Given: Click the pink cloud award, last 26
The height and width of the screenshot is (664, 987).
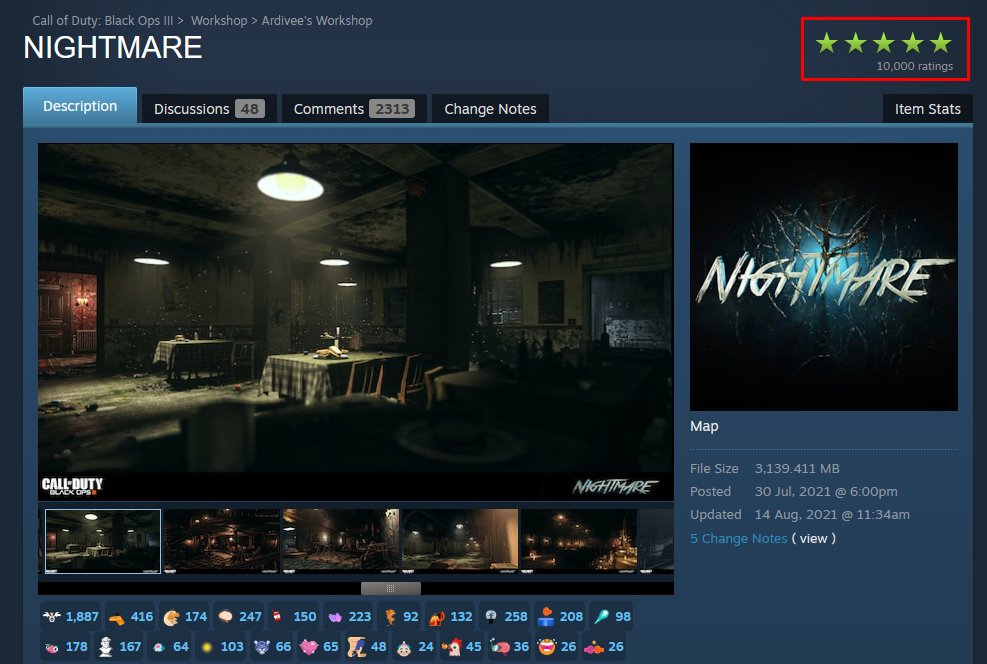Looking at the screenshot, I should click(604, 646).
